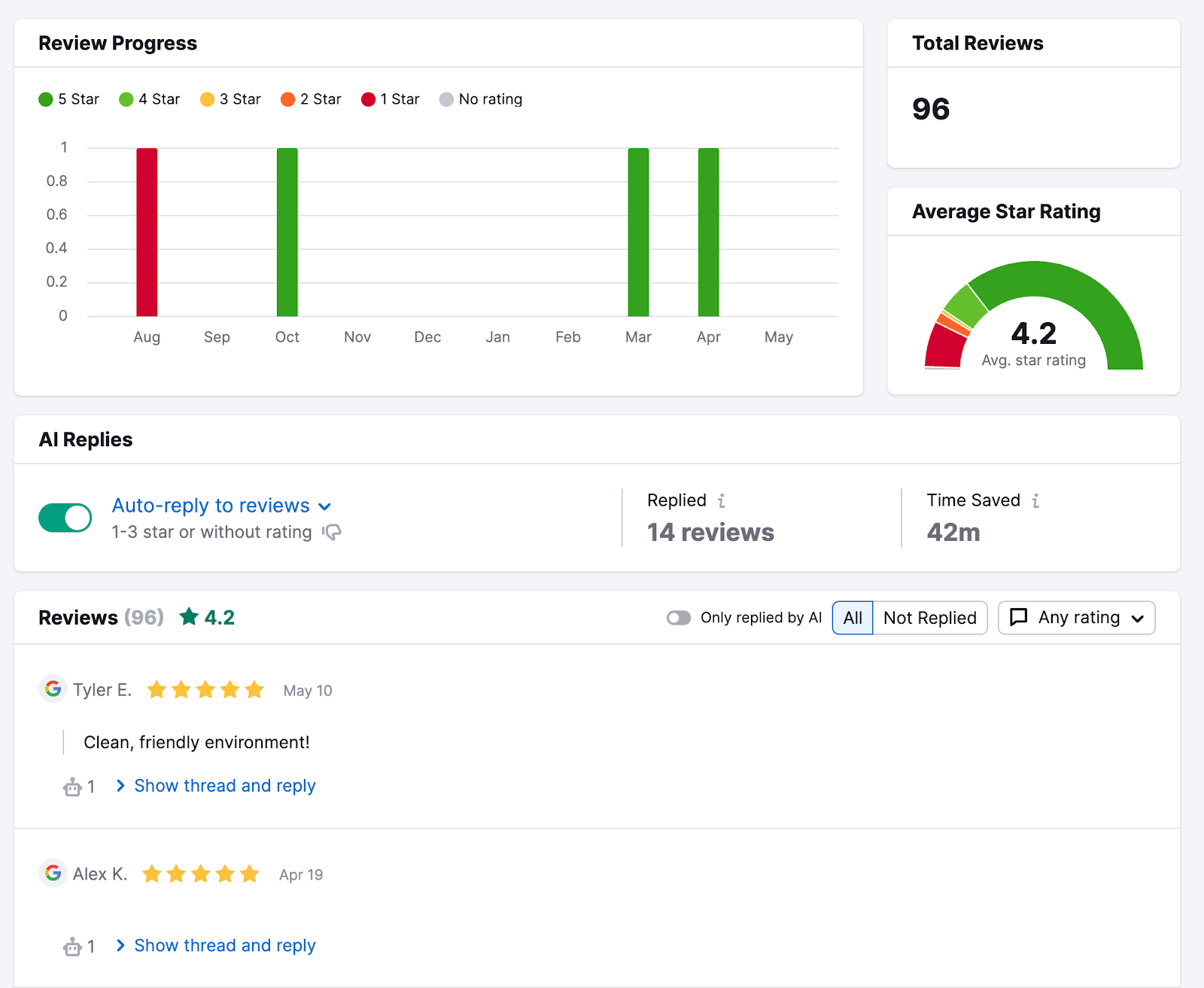Open the Auto-reply to reviews dropdown
Screen dimensions: 1204x988
point(325,506)
